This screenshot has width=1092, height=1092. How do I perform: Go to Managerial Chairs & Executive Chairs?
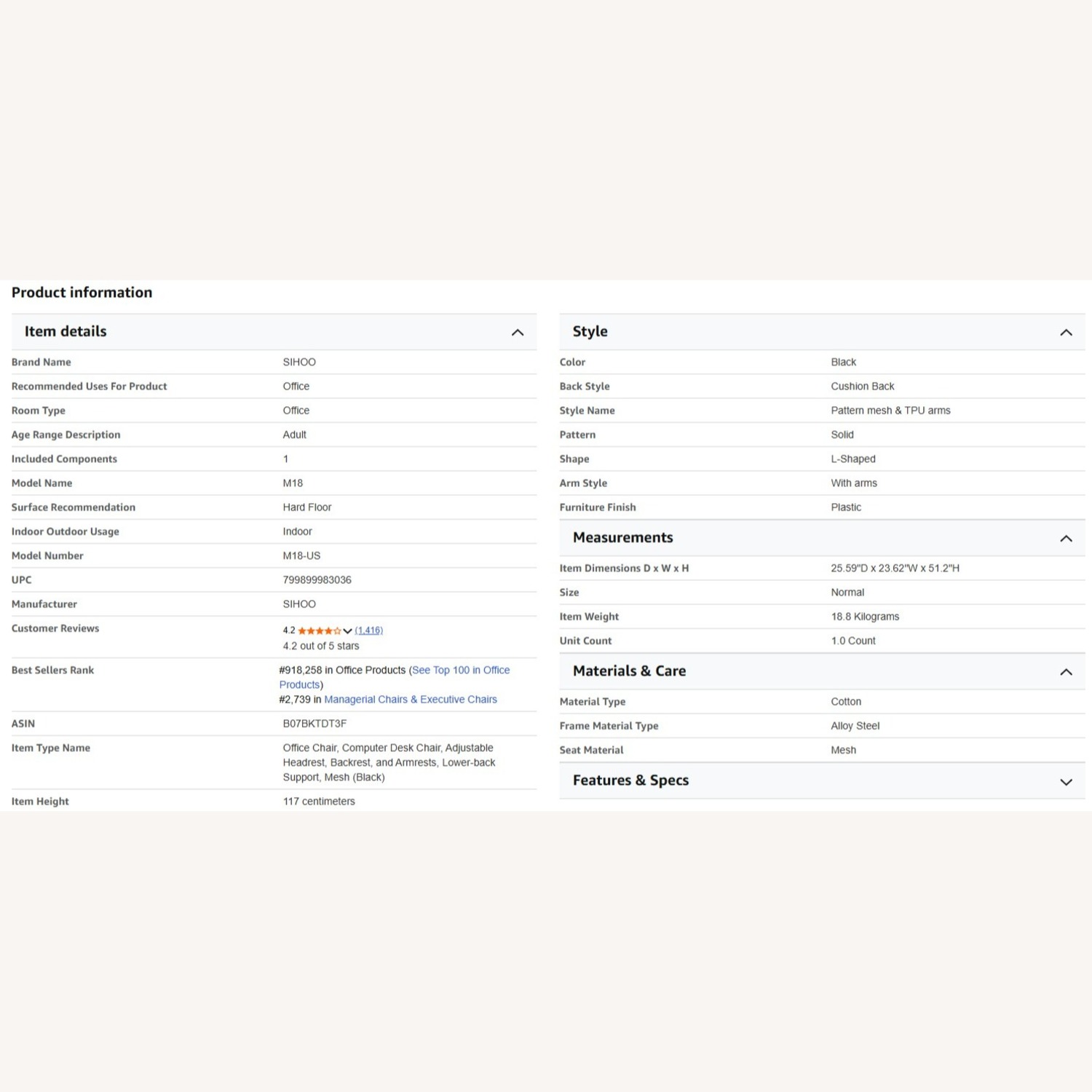[x=410, y=700]
